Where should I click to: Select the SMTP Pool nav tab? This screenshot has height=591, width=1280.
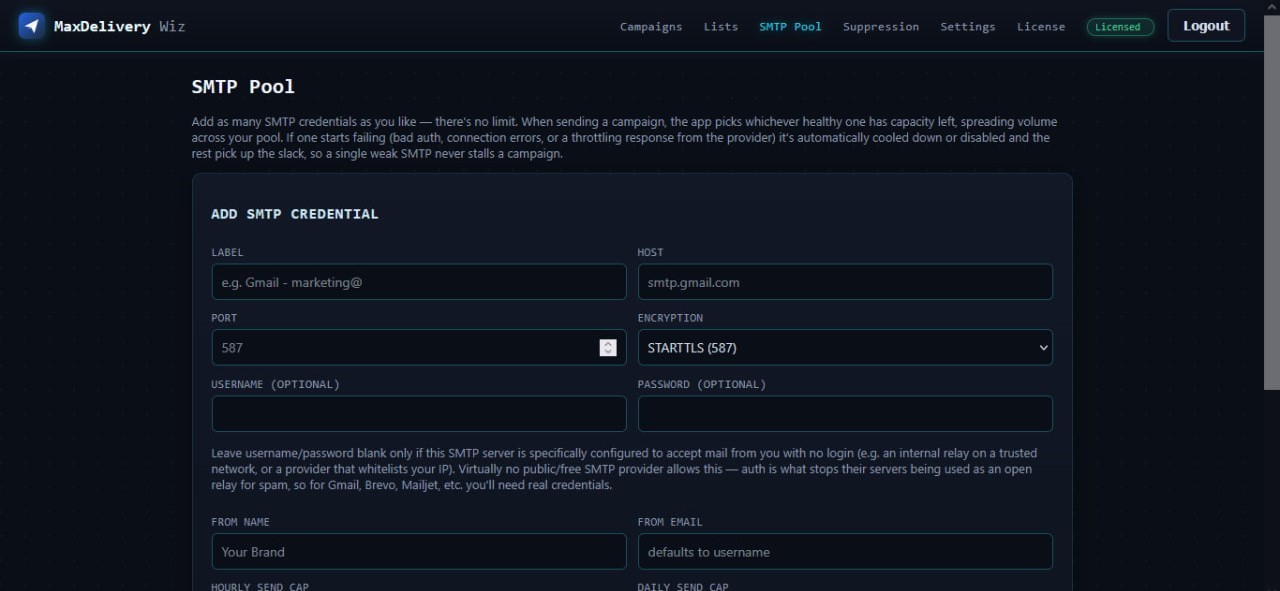pyautogui.click(x=790, y=27)
